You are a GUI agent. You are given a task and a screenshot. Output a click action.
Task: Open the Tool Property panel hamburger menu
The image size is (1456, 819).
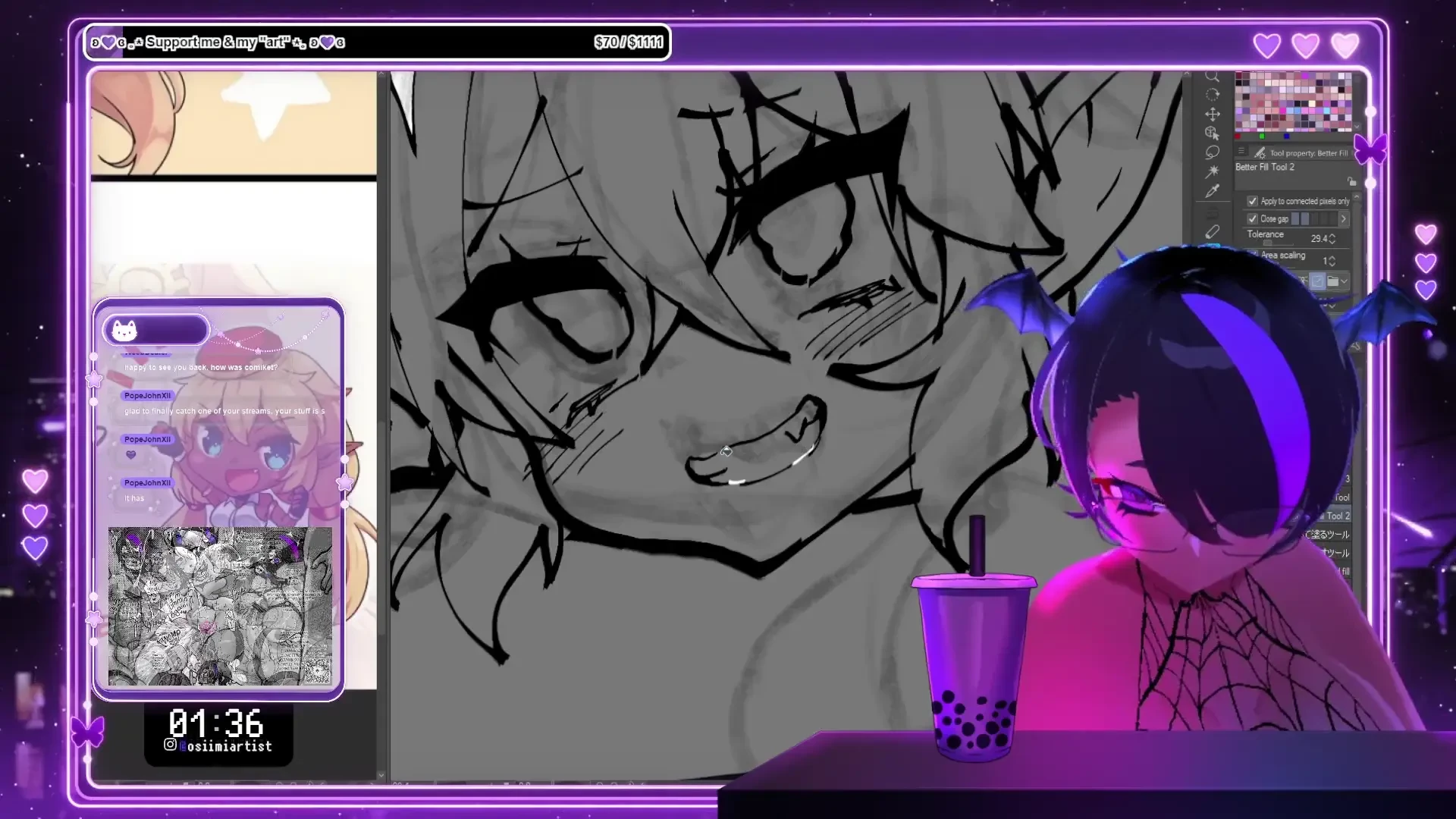(x=1241, y=151)
